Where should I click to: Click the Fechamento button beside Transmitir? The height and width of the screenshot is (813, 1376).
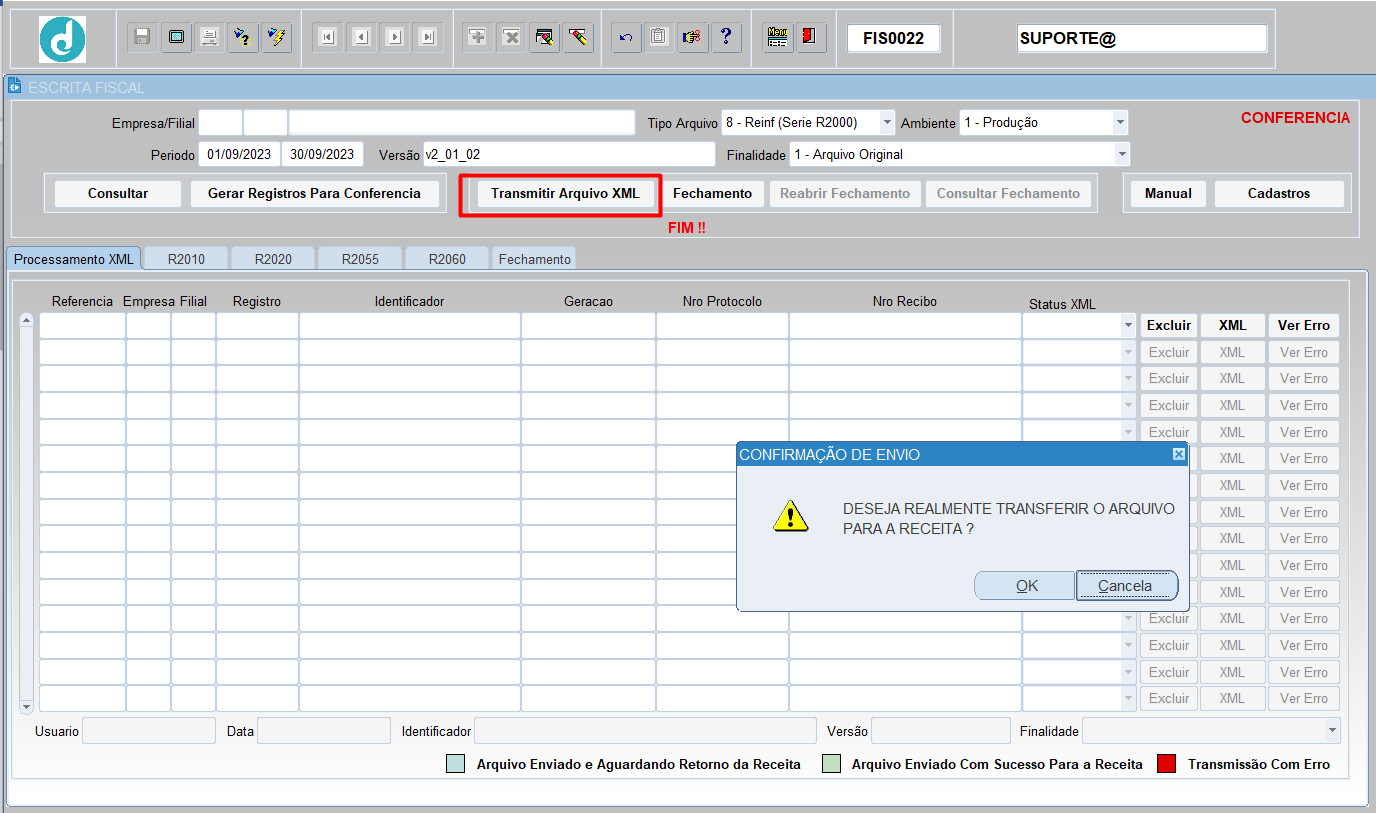click(x=712, y=193)
